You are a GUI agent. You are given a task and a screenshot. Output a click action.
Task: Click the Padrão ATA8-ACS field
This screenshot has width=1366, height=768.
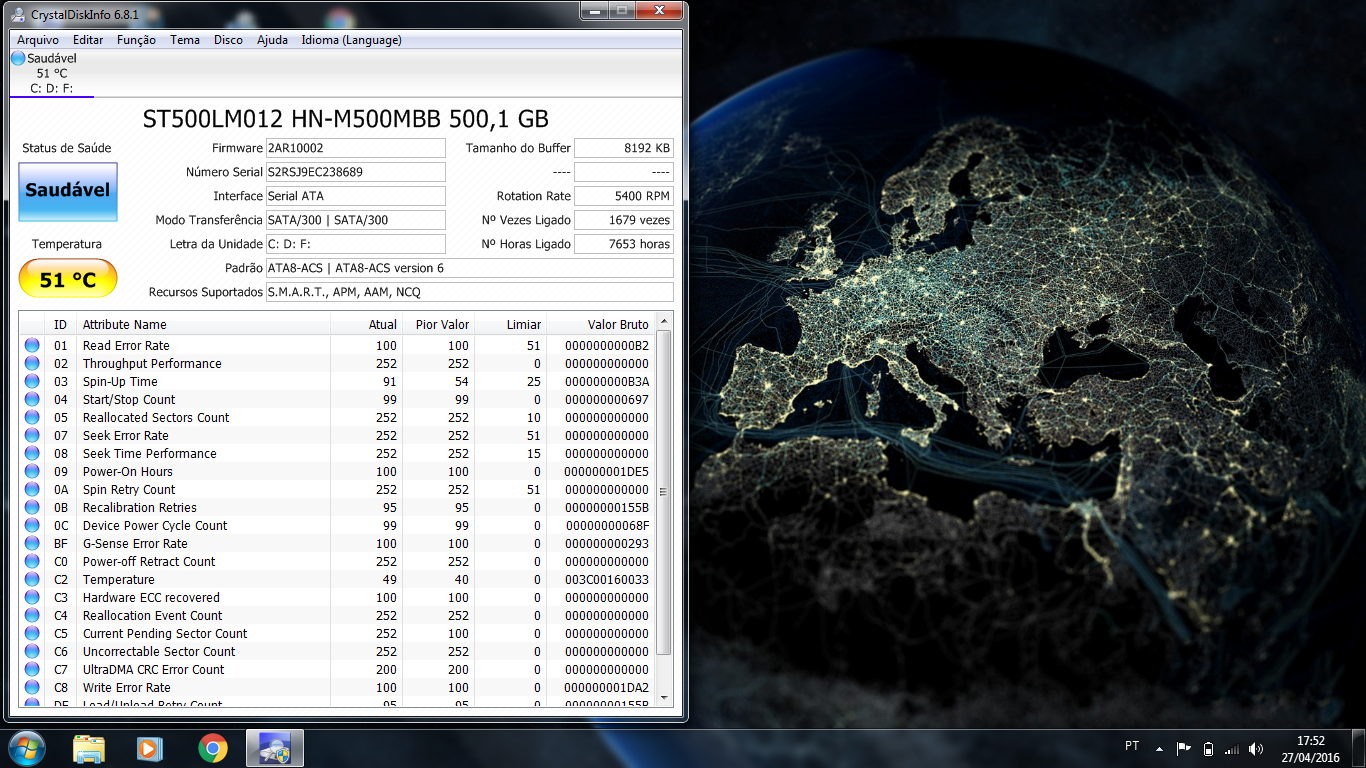[469, 268]
